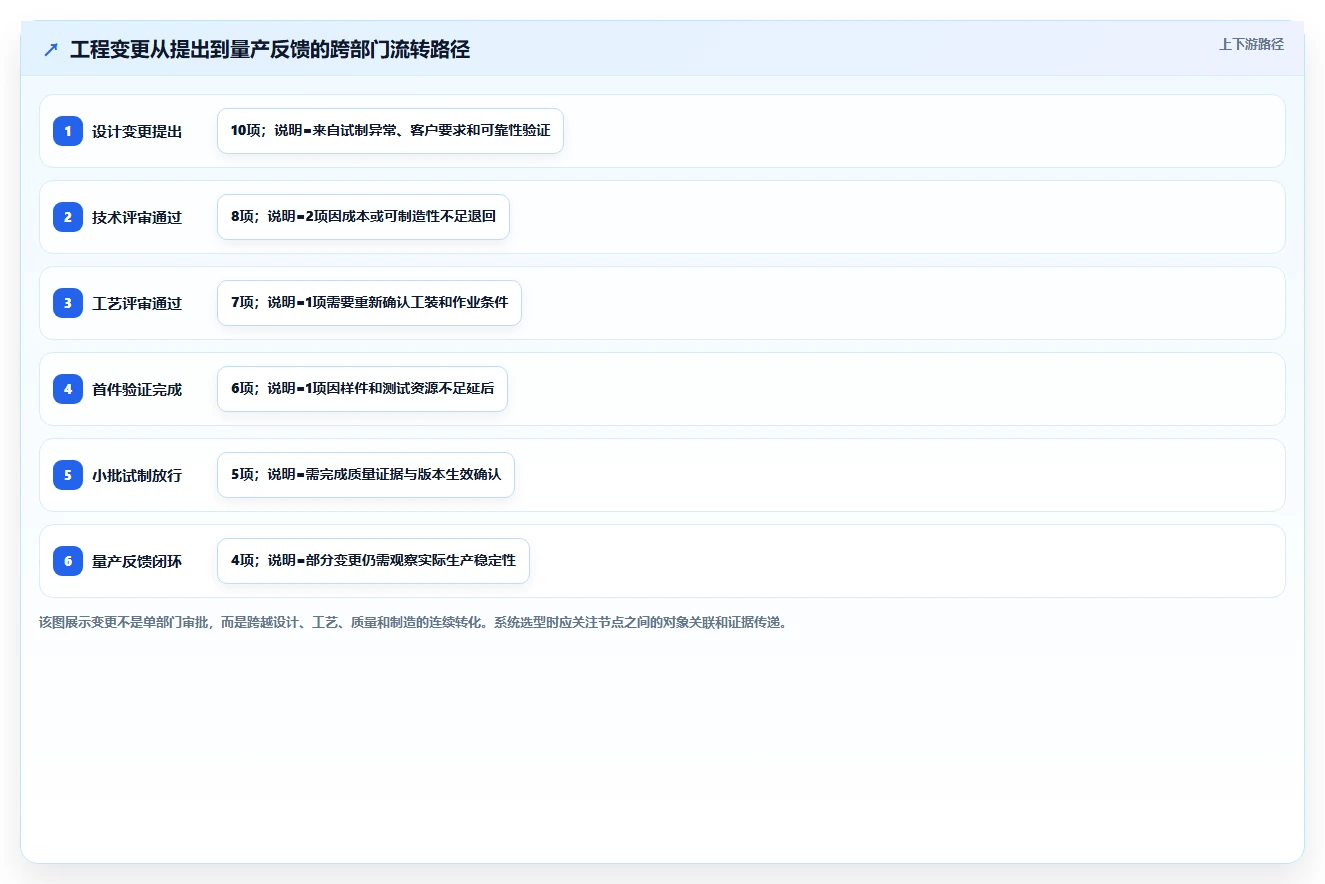Click the step 5 number badge

pos(68,475)
